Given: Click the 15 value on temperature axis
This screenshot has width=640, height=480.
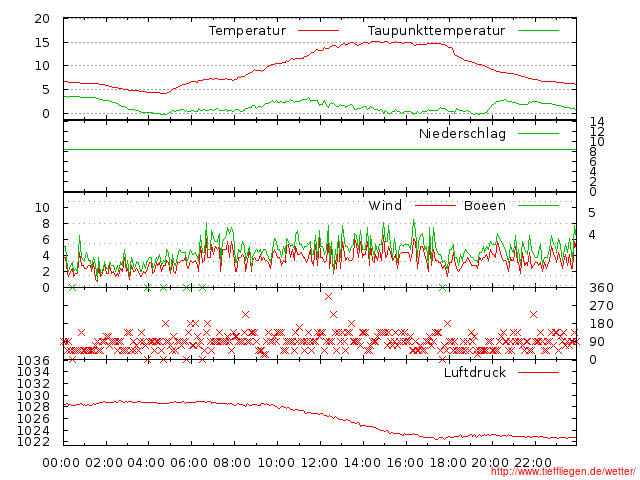Looking at the screenshot, I should click(42, 42).
